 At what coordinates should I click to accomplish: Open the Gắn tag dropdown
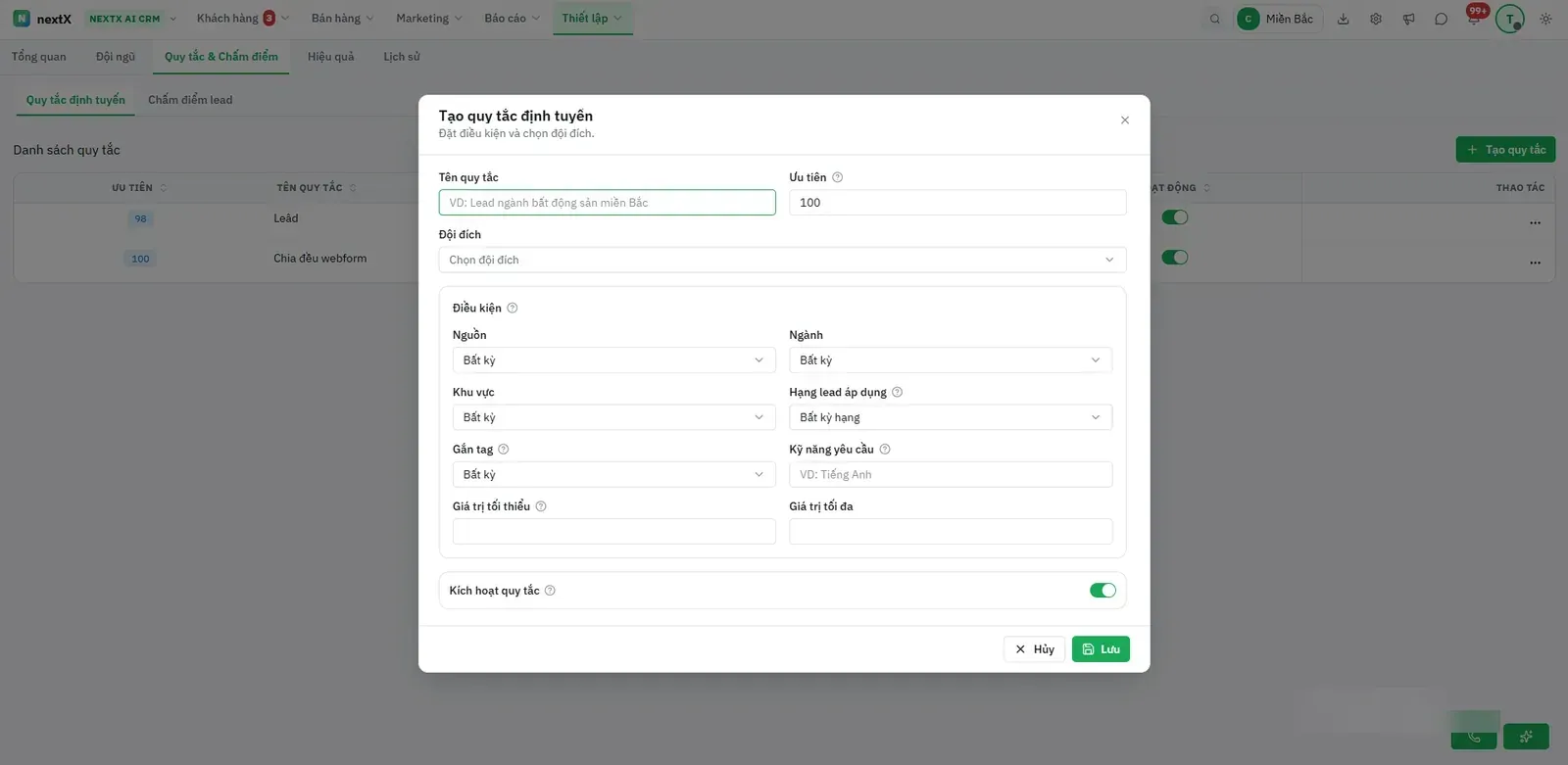(613, 474)
